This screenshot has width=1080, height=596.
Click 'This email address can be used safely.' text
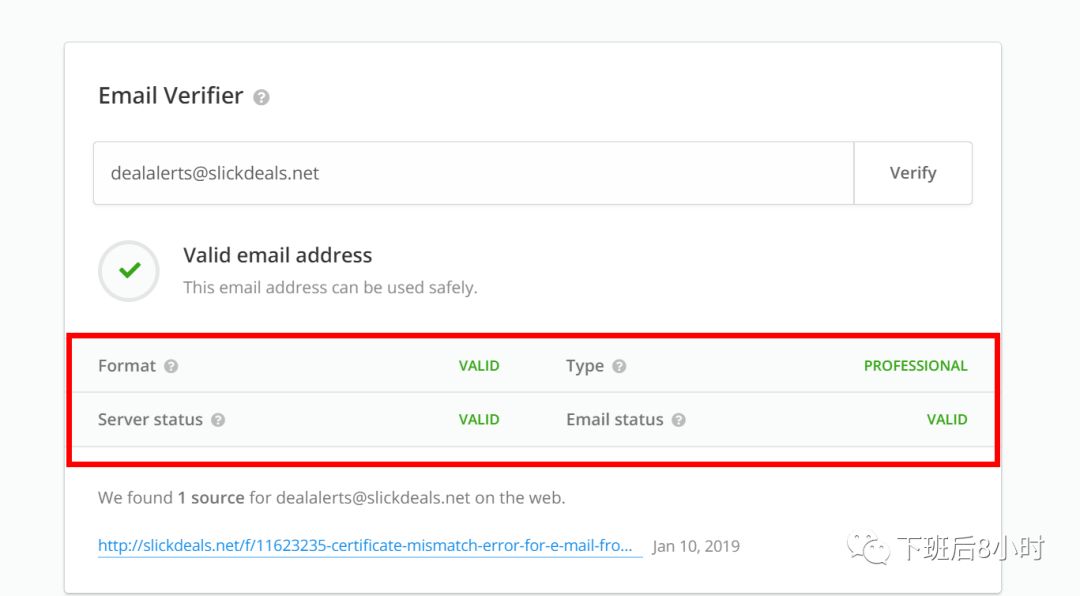[x=330, y=287]
